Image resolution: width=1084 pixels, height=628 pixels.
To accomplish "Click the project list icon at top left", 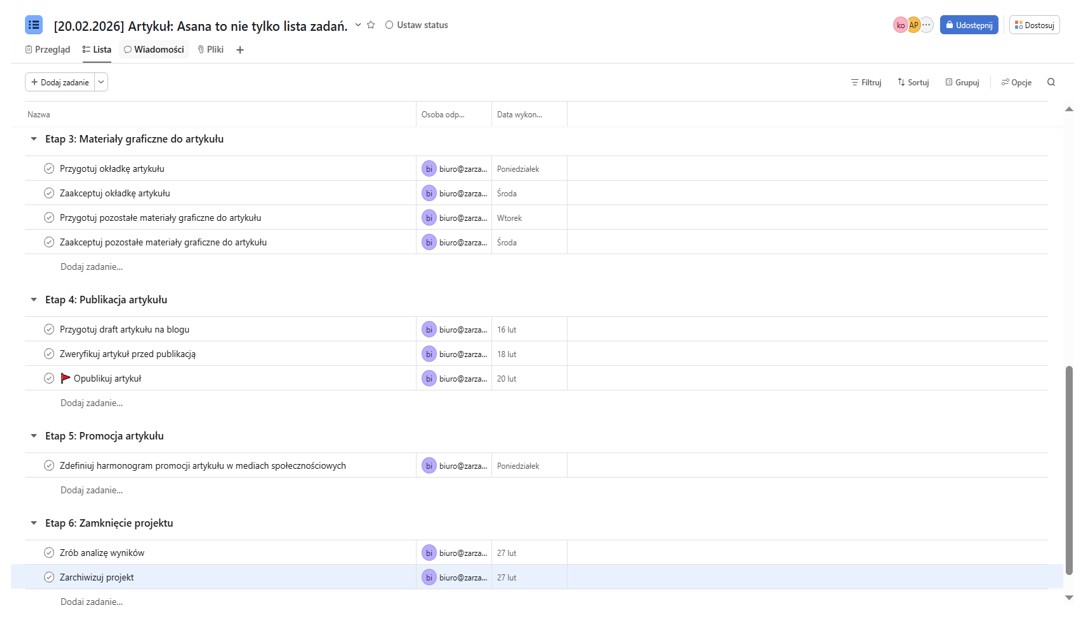I will [x=34, y=25].
